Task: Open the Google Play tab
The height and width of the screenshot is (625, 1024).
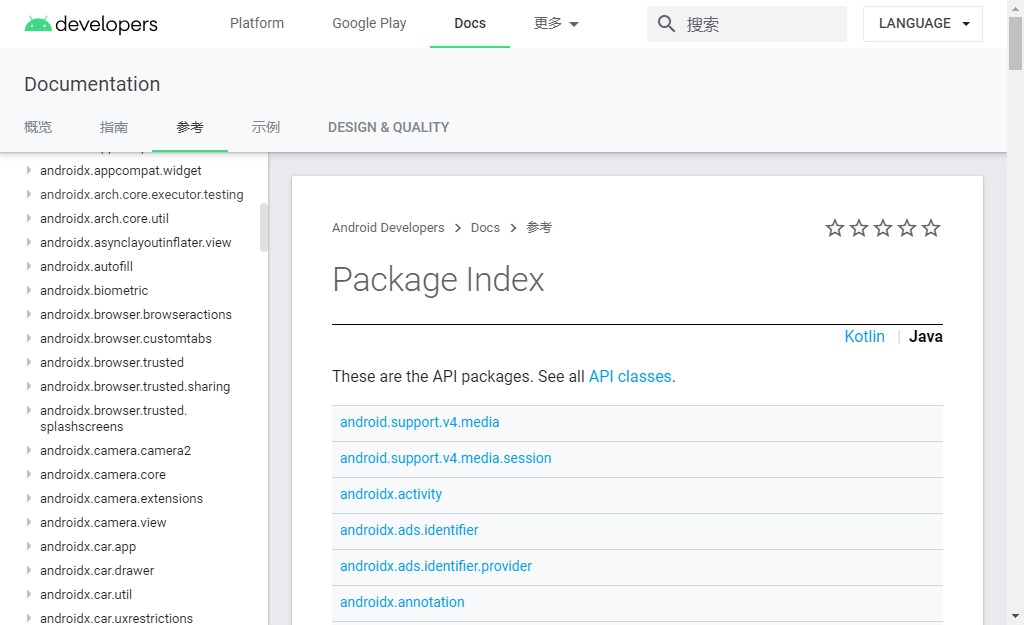Action: [369, 24]
